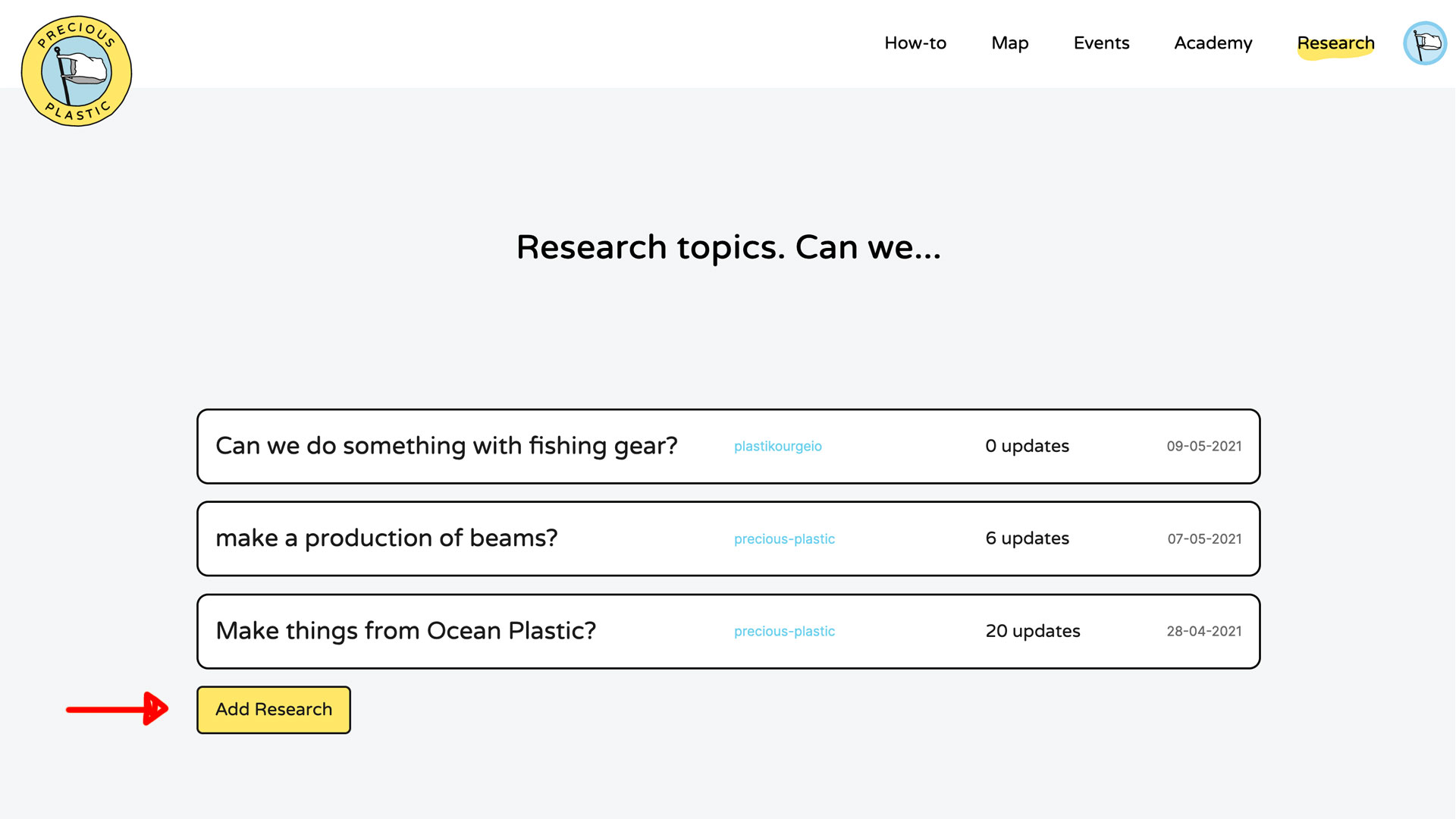
Task: Click author link plastikourgeio
Action: pyautogui.click(x=777, y=447)
